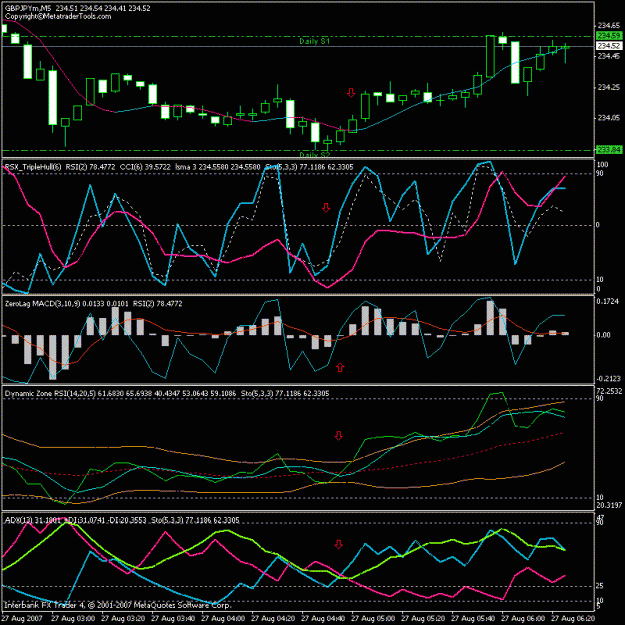This screenshot has height=625, width=625.
Task: Click the Copyright@MetatraderTools.com label
Action: pos(58,16)
